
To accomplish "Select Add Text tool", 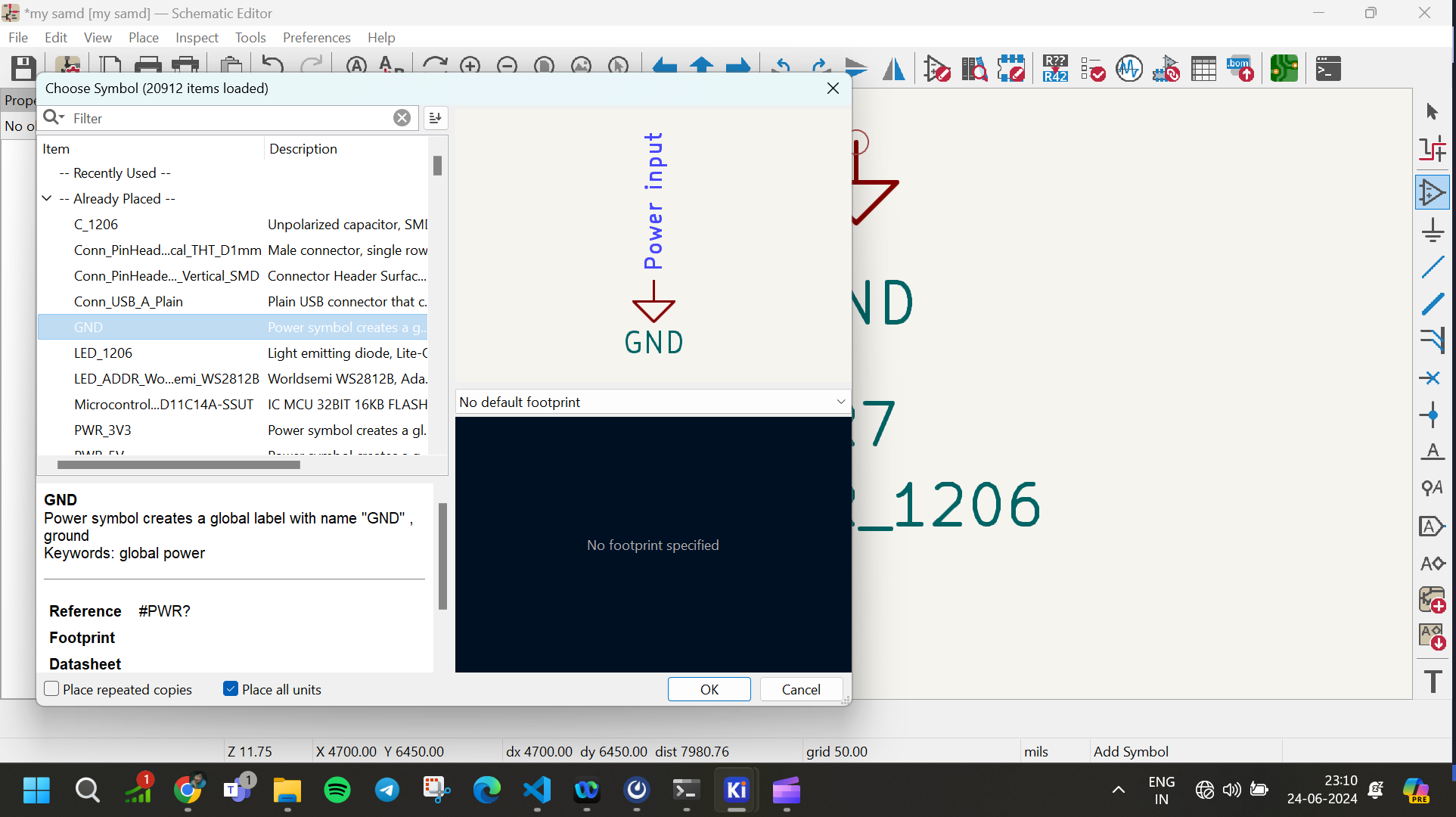I will click(1433, 681).
